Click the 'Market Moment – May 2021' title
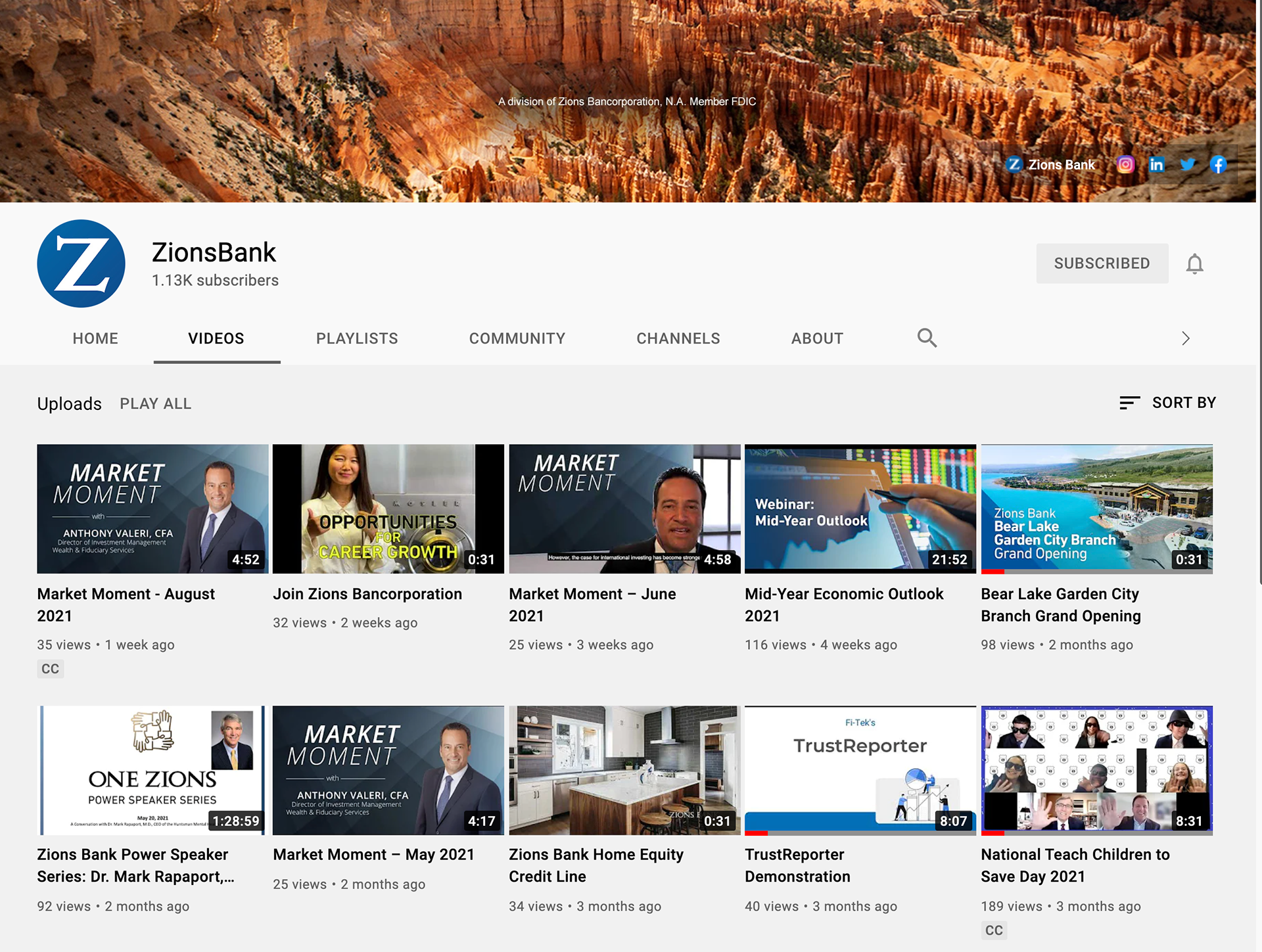The height and width of the screenshot is (952, 1262). [x=373, y=854]
